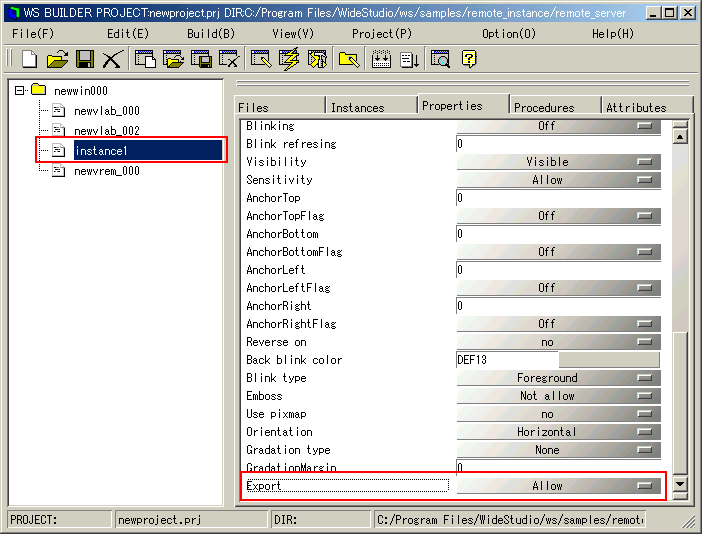This screenshot has height=536, width=705.
Task: Save the project with the floppy disk icon
Action: pyautogui.click(x=85, y=59)
